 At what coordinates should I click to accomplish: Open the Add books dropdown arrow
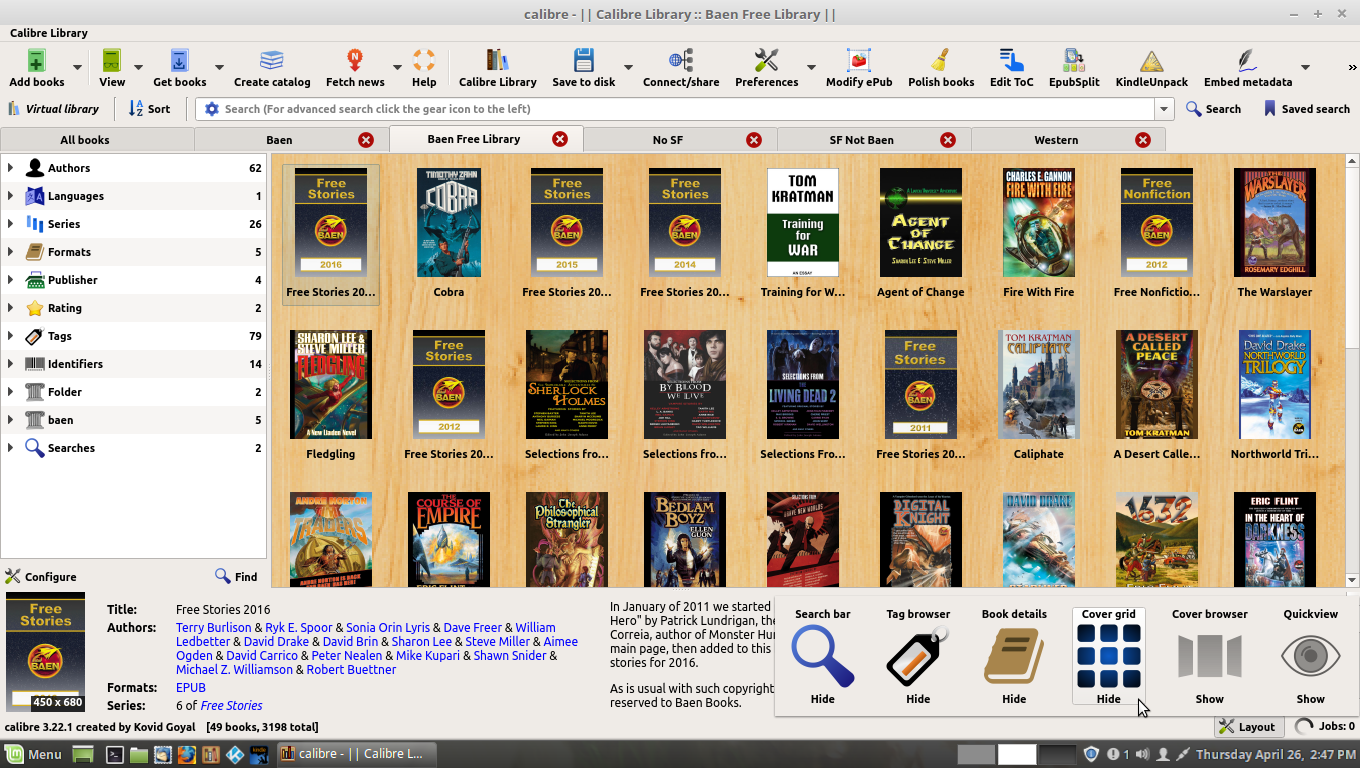click(77, 67)
